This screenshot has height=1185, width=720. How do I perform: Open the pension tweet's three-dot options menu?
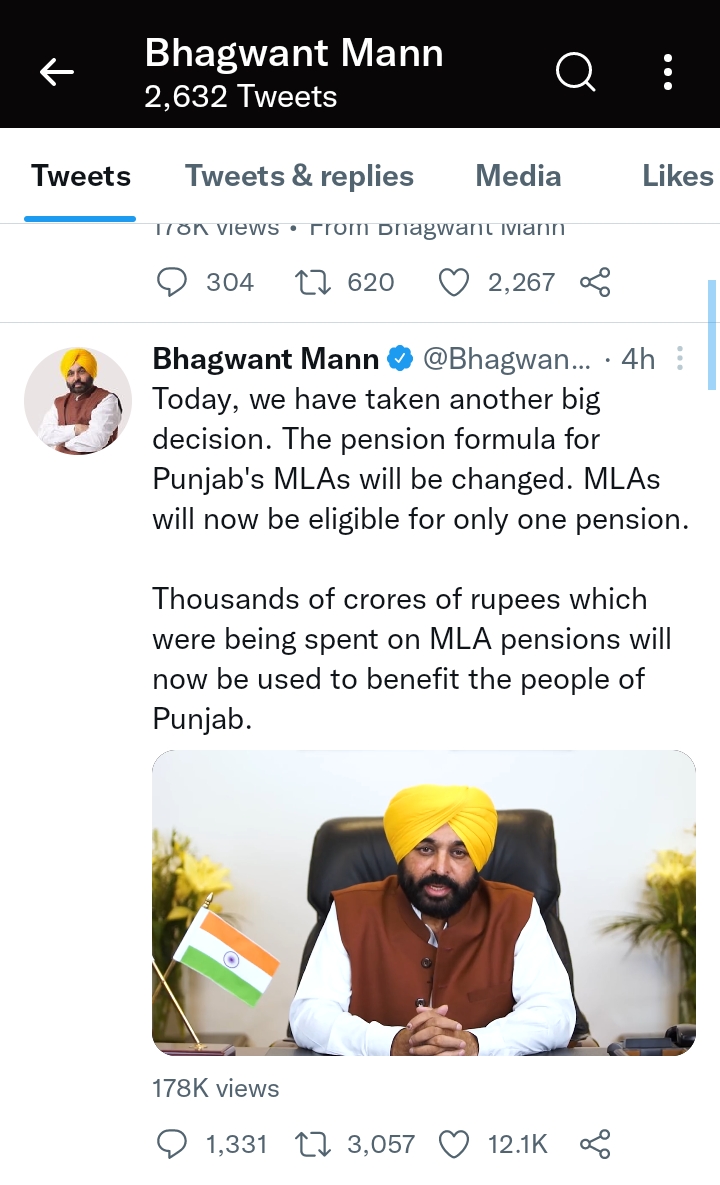click(x=680, y=358)
